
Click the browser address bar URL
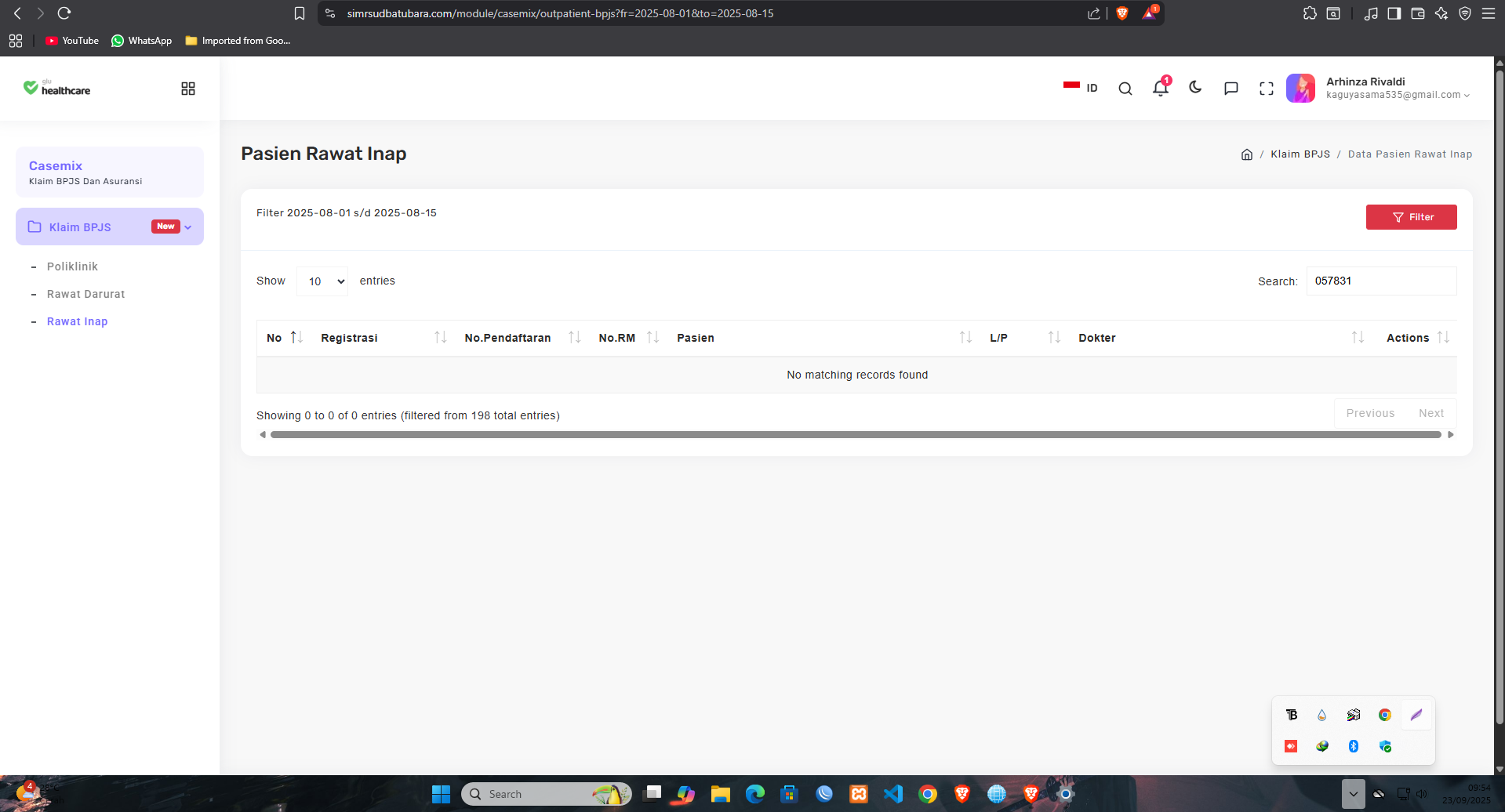click(x=560, y=13)
